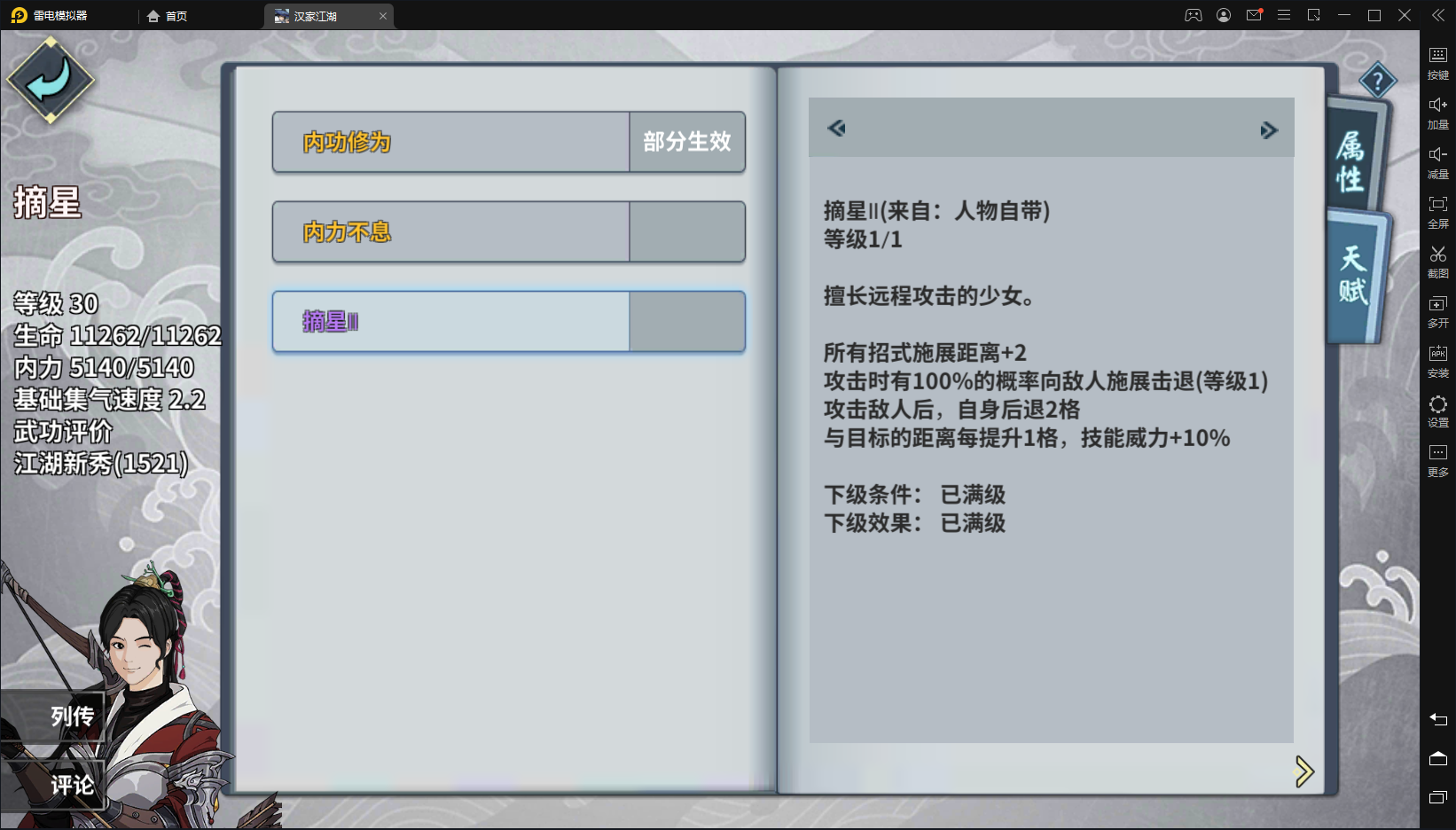Go to previous talent with left arrow

[x=836, y=129]
